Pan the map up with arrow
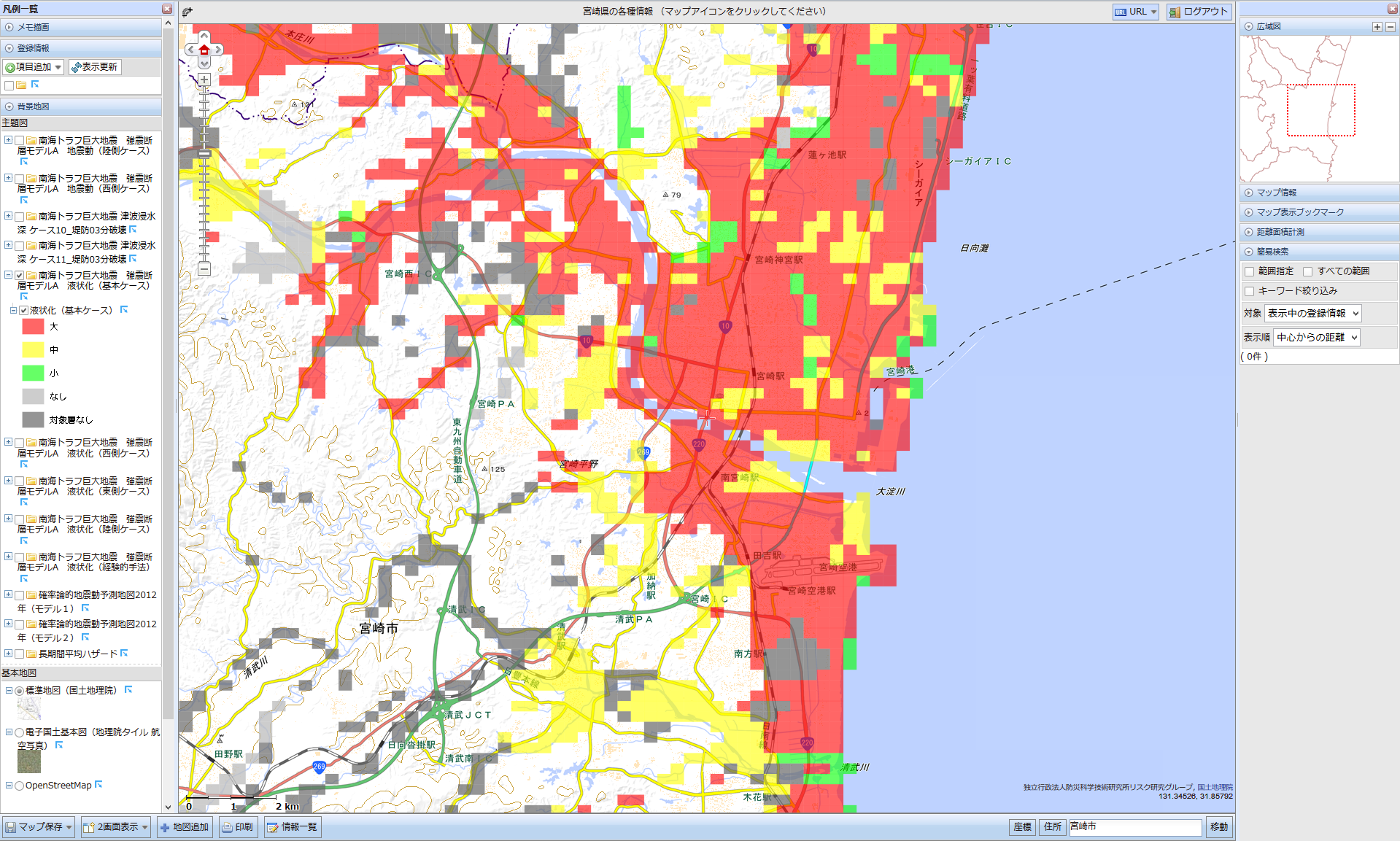Image resolution: width=1400 pixels, height=841 pixels. [204, 36]
